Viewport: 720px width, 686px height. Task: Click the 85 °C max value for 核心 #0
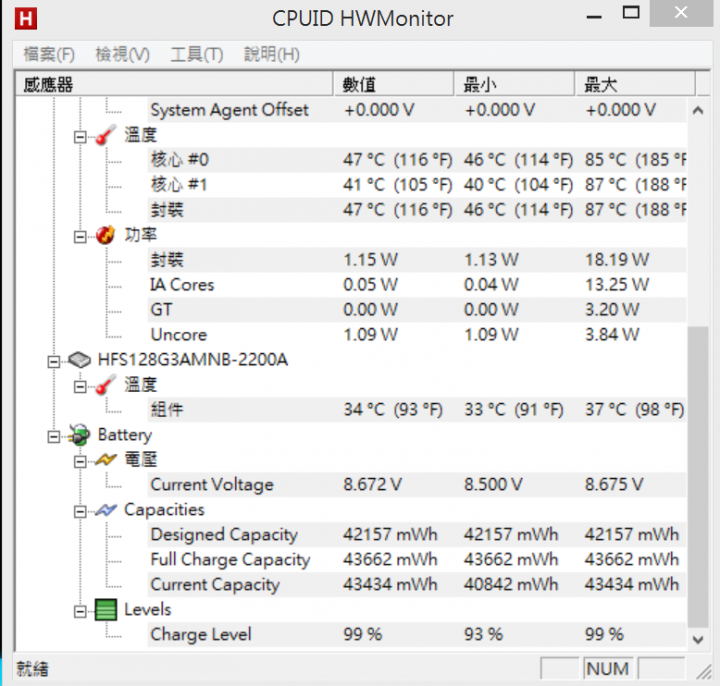click(636, 160)
